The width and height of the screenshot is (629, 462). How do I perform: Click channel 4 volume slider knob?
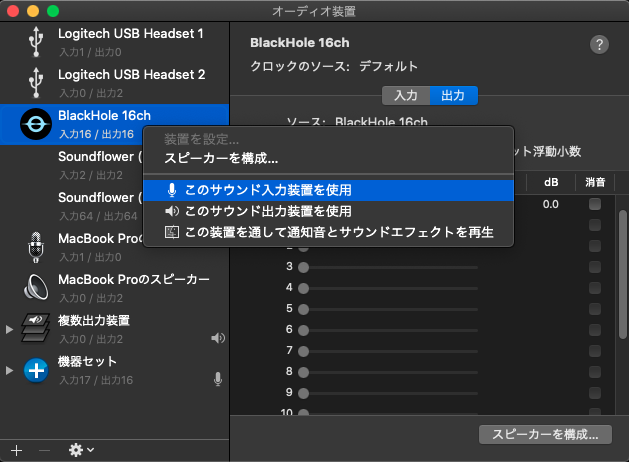304,288
